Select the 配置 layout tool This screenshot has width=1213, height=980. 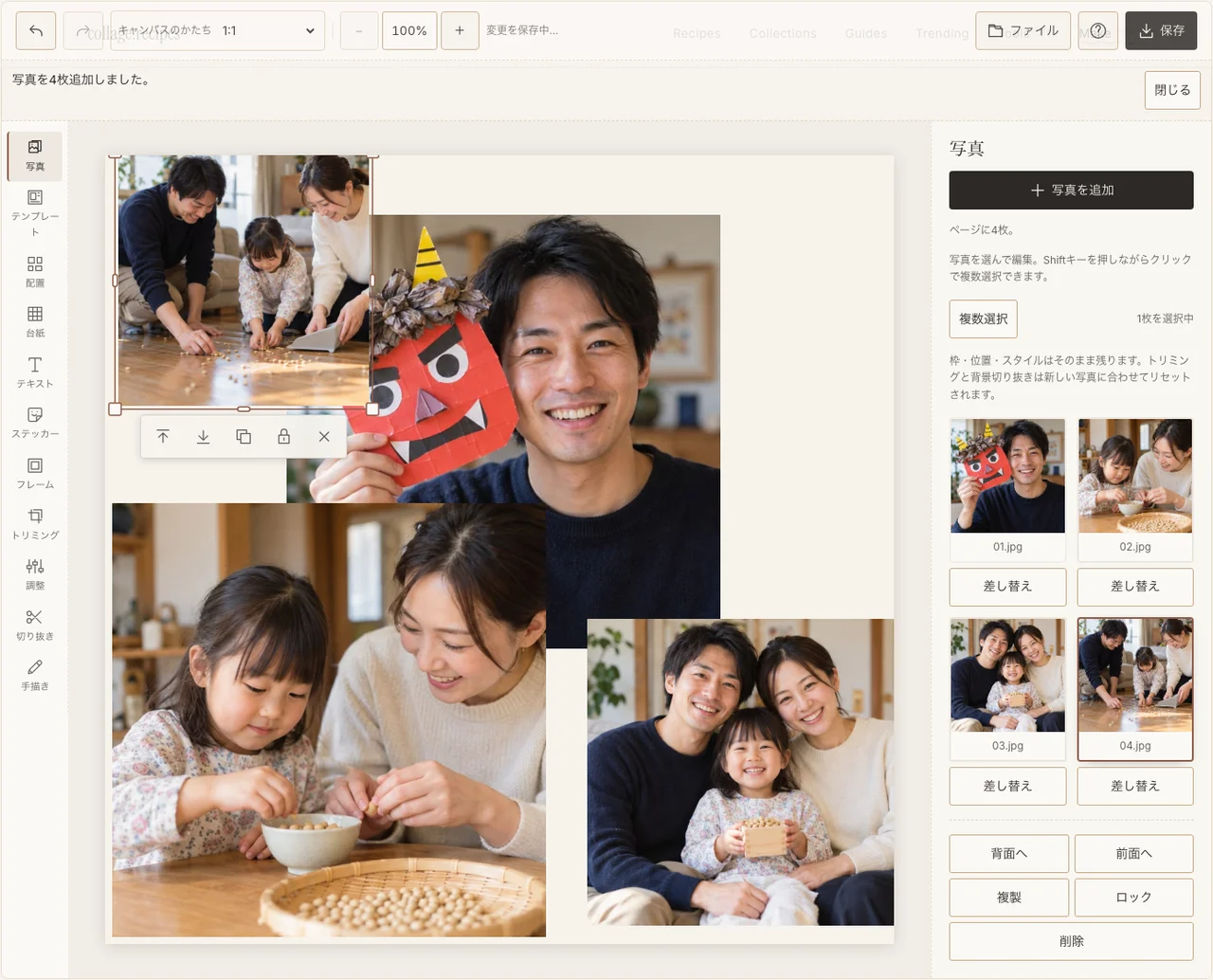(x=35, y=272)
